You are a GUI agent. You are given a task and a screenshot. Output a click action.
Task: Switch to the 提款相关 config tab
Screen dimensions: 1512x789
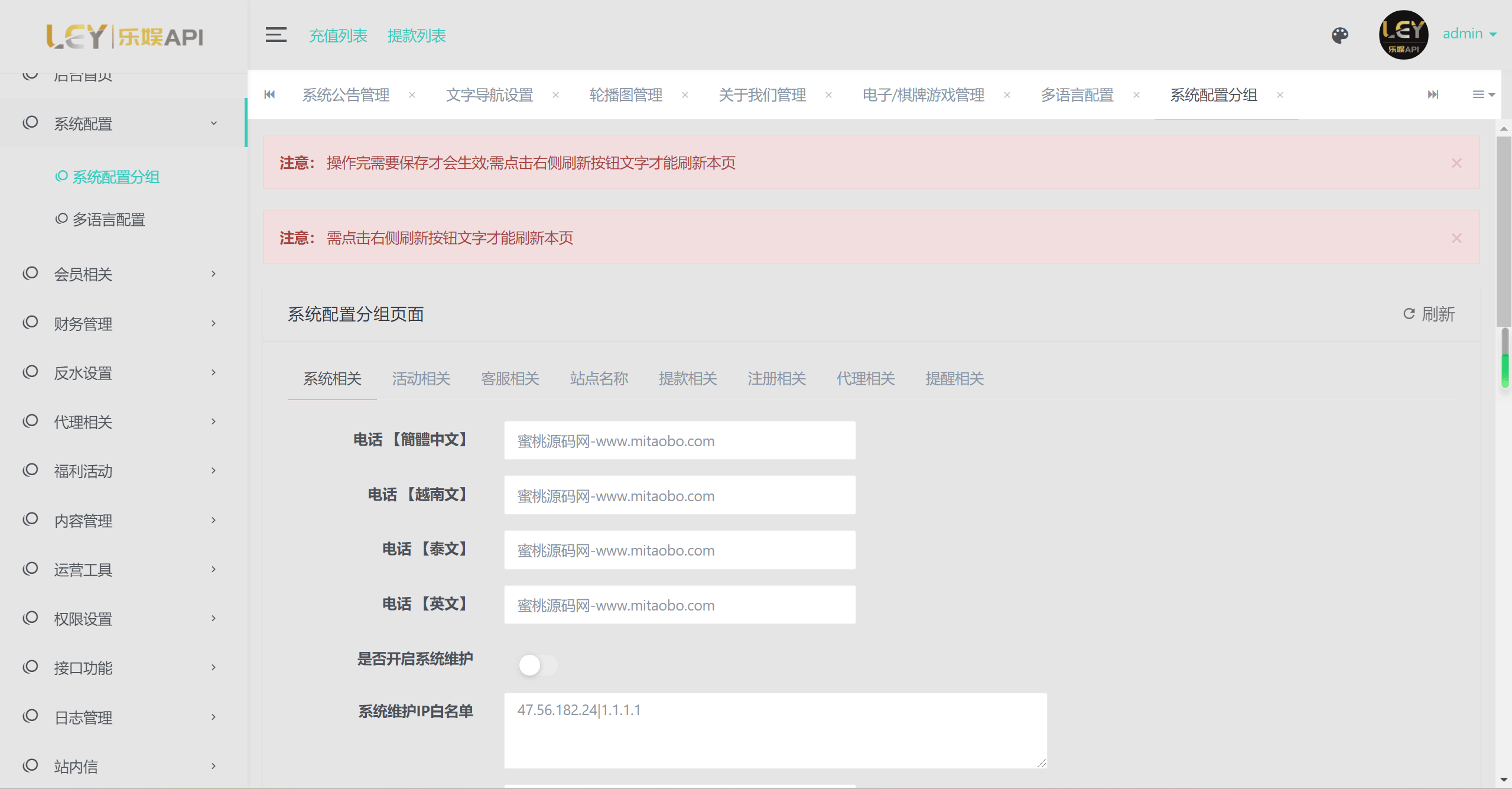point(688,378)
